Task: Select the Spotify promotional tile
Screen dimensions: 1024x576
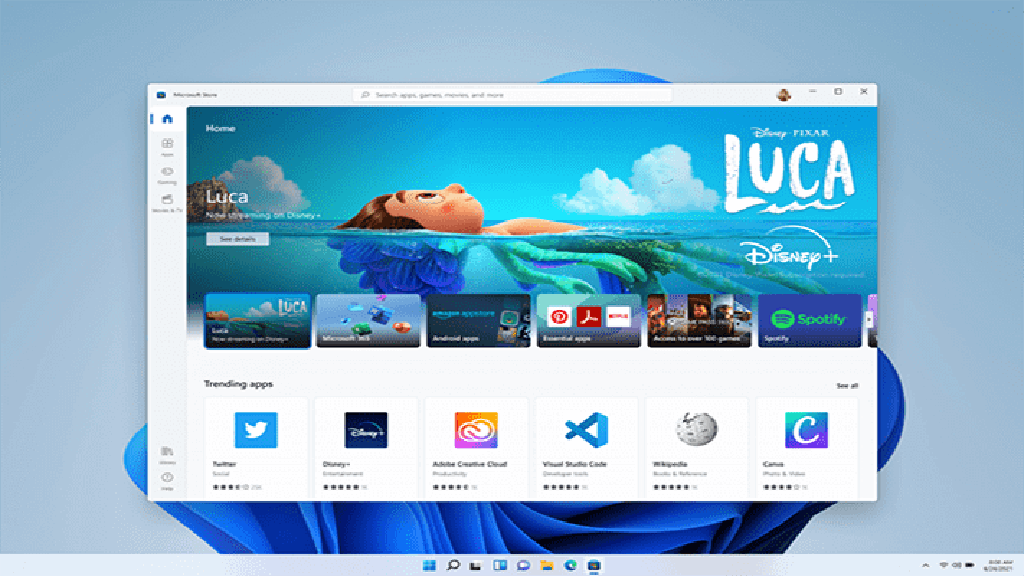Action: pyautogui.click(x=810, y=321)
